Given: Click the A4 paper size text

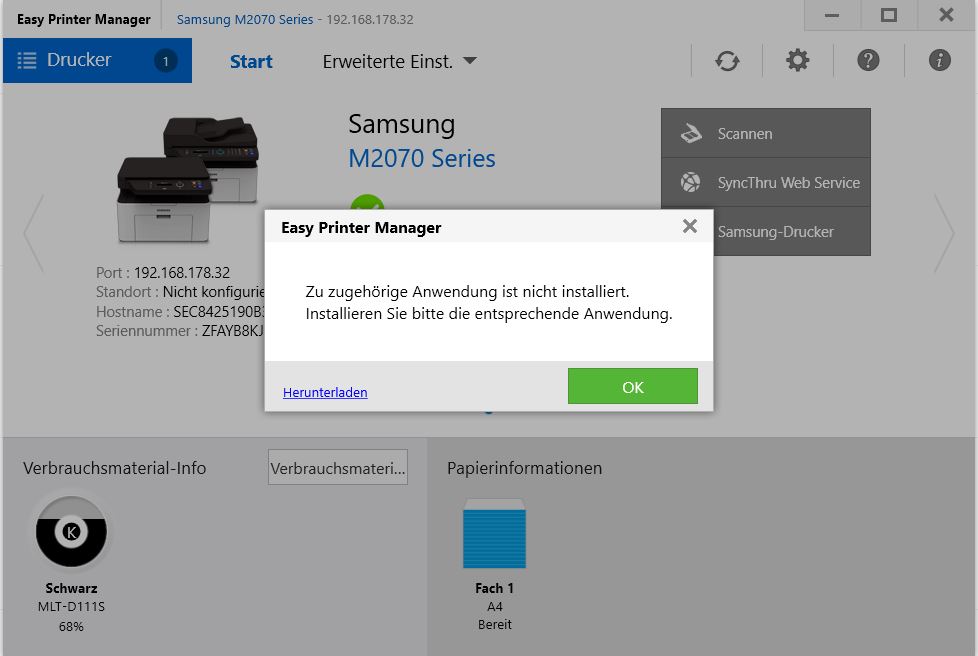Looking at the screenshot, I should tap(495, 606).
